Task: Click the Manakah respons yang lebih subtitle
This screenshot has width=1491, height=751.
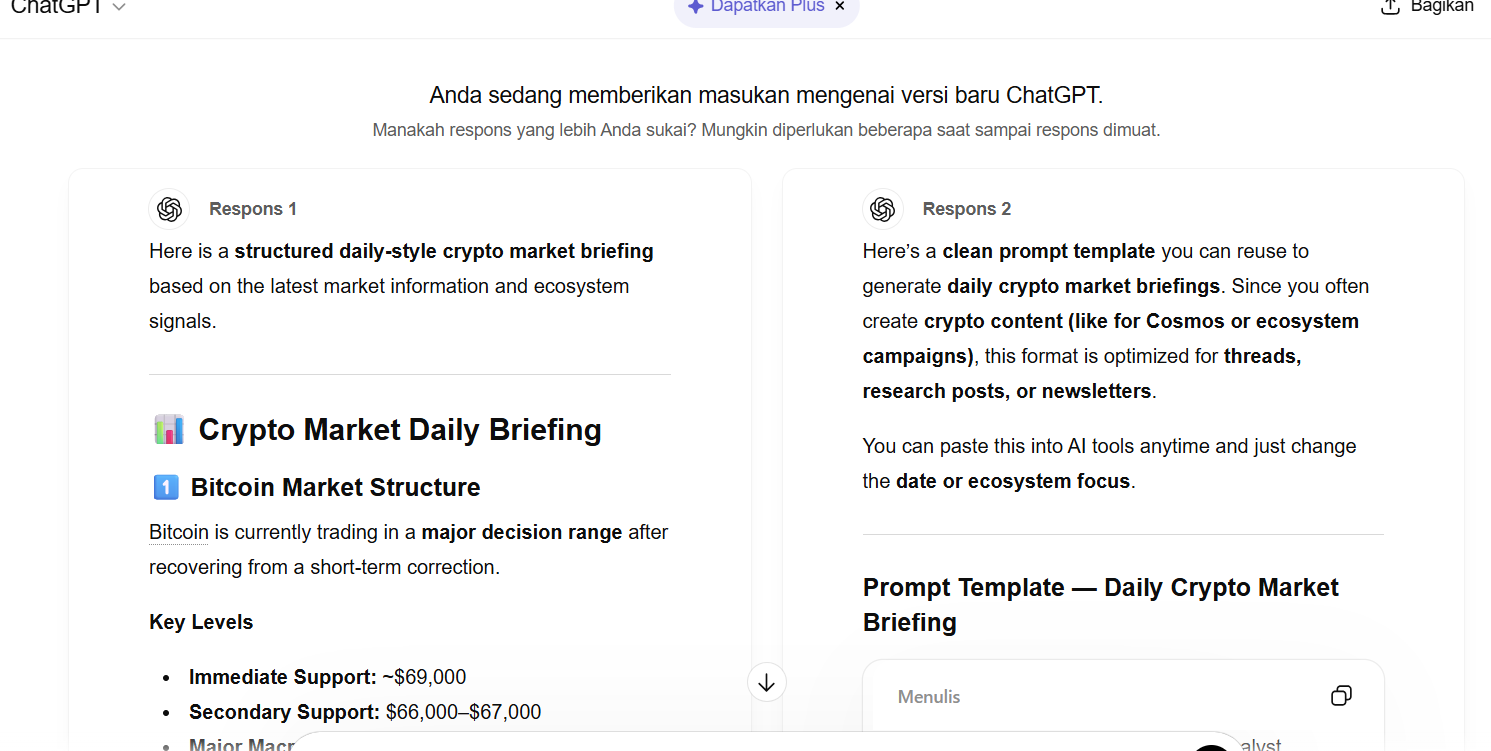Action: coord(766,130)
